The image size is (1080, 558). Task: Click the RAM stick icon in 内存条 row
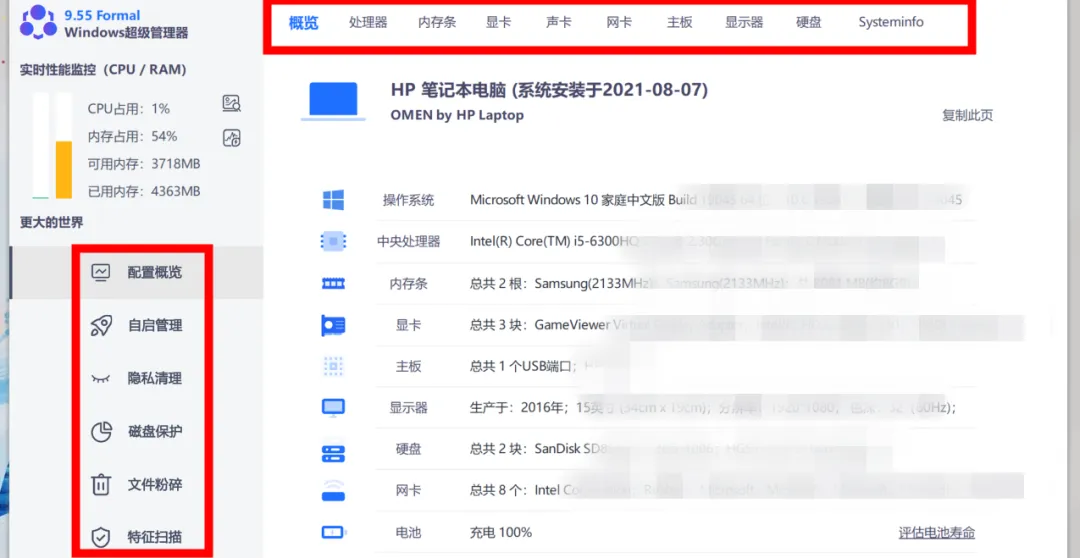tap(333, 283)
